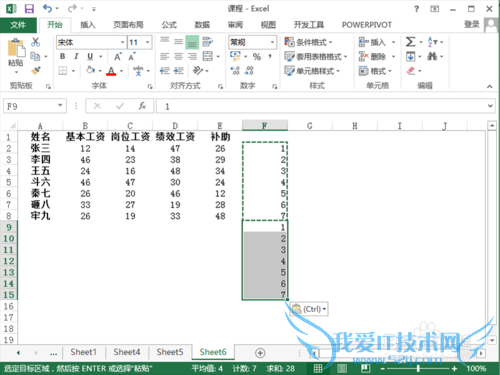Click the AutoSum sigma icon
Viewport: 500px width, 375px height.
(x=410, y=42)
